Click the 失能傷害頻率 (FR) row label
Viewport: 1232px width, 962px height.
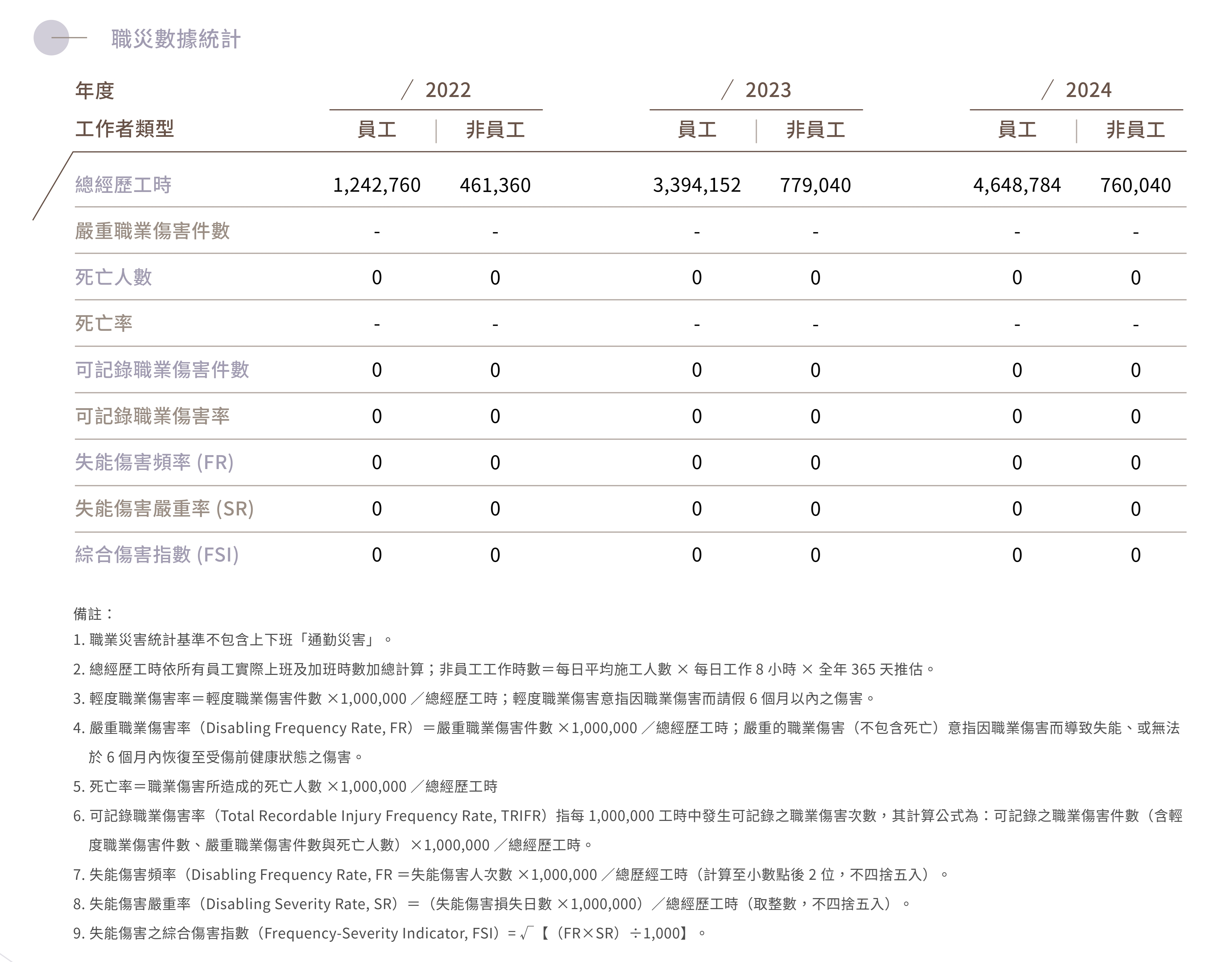click(154, 463)
